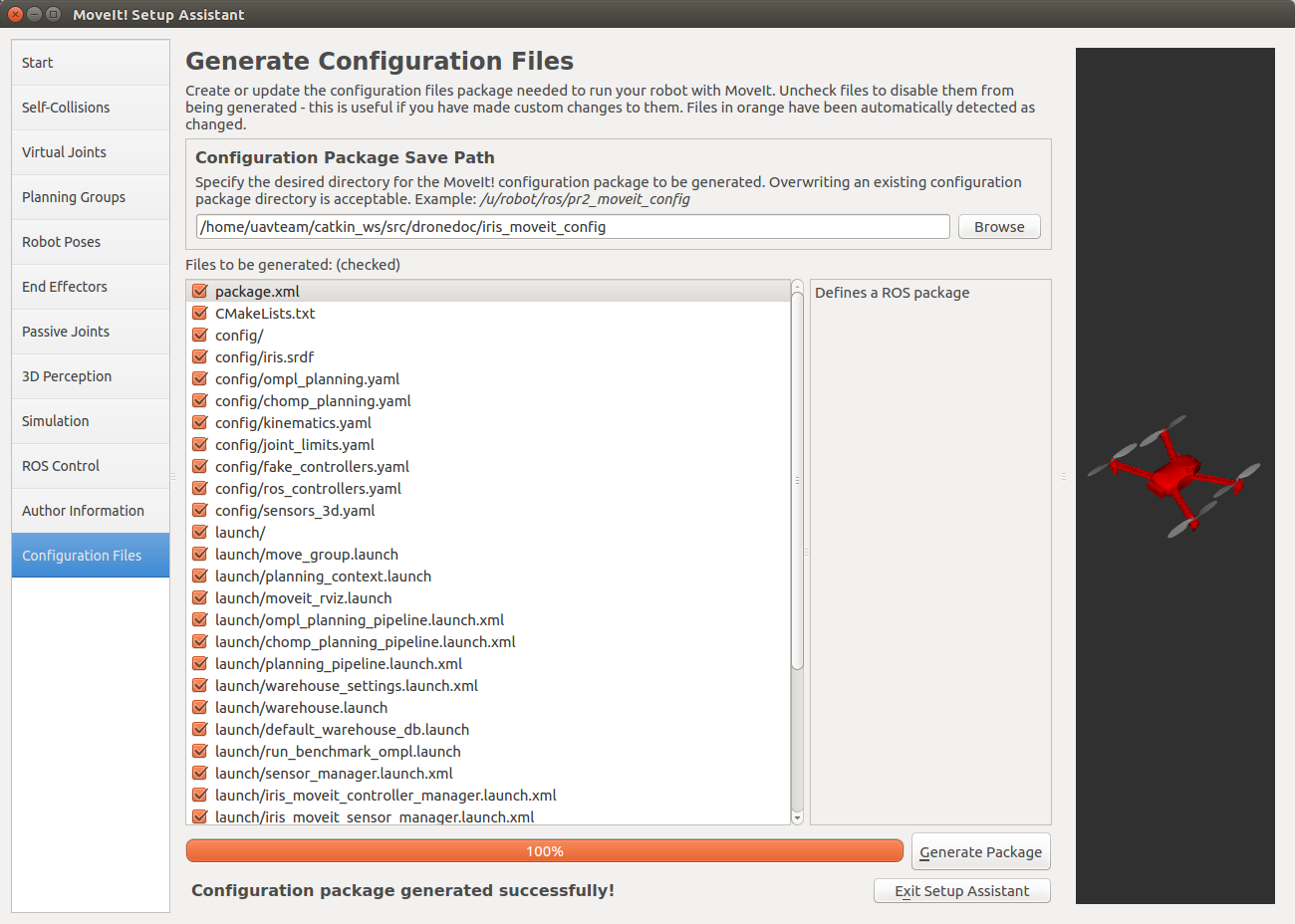
Task: Close the MoveIt! Setup Assistant window
Action: 15,14
